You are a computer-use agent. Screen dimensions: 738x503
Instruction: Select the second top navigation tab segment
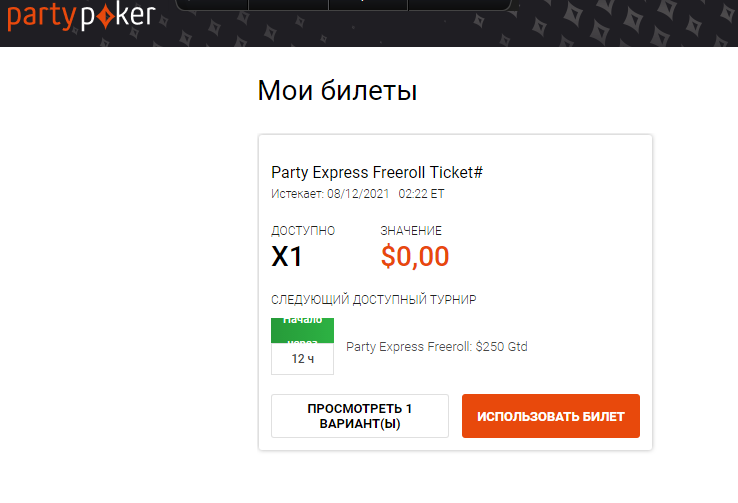pos(289,5)
